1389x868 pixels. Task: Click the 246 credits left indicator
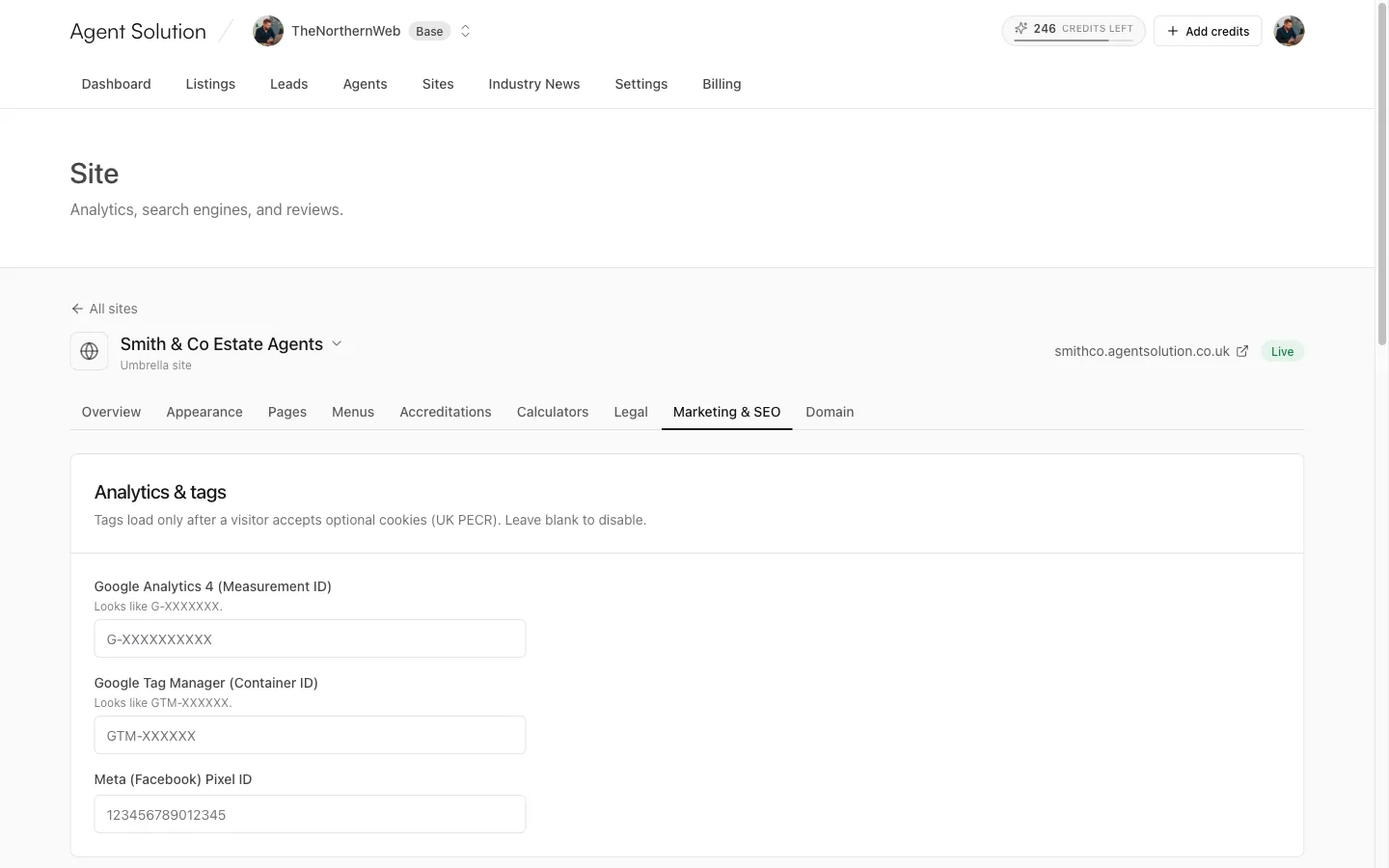(1074, 31)
